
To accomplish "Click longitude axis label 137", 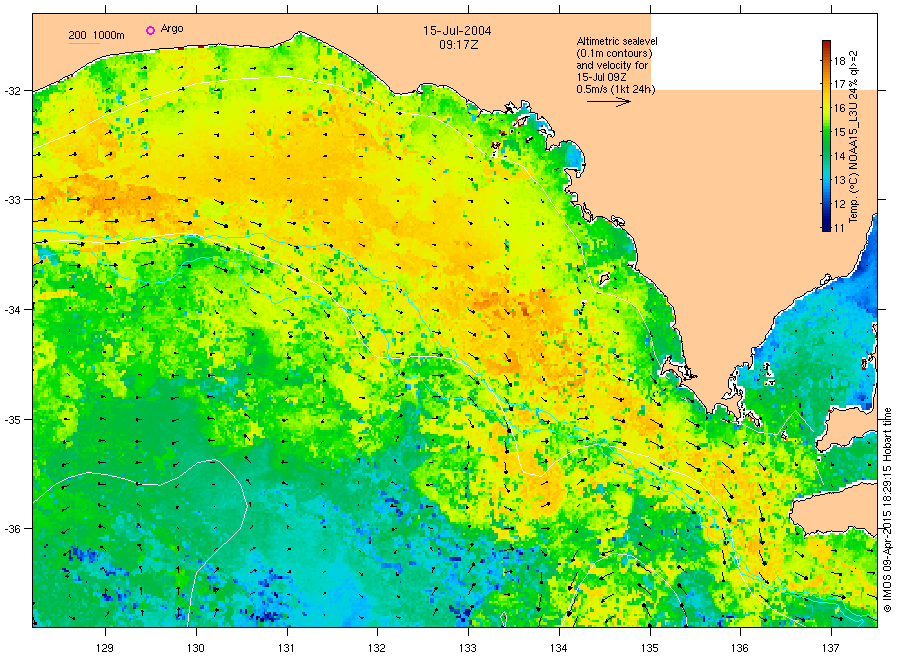I will point(831,649).
